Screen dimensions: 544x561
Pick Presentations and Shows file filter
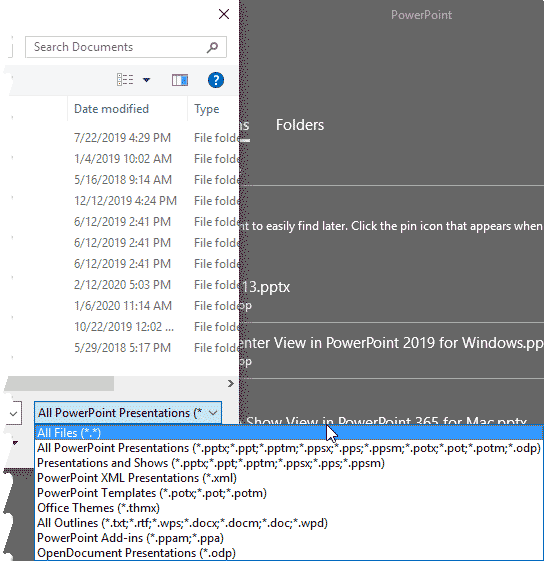(289, 463)
